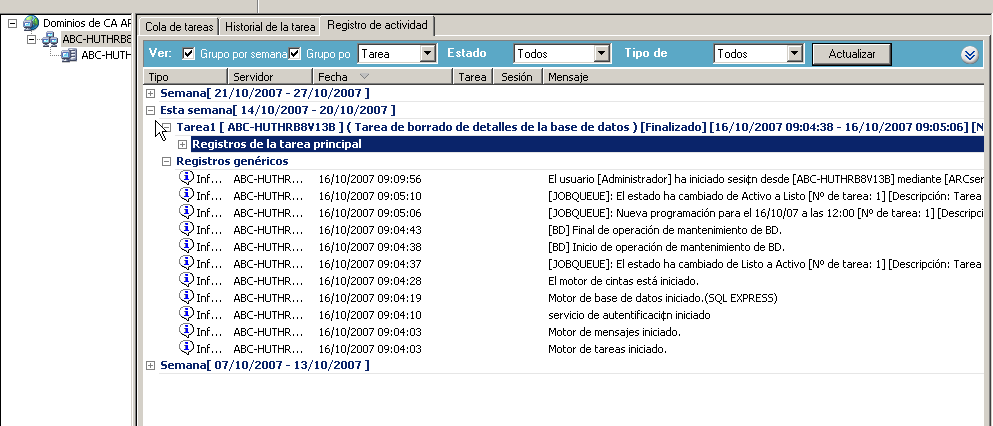993x426 pixels.
Task: Select the 'Motor de tareas iniciado.' message
Action: click(x=607, y=349)
